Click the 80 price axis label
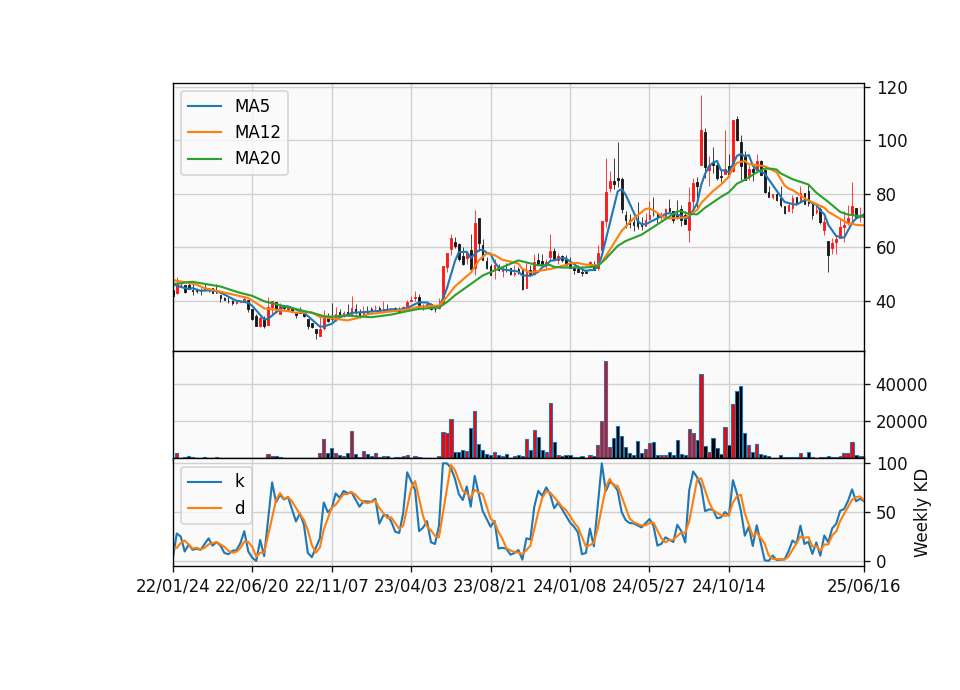 (x=887, y=195)
